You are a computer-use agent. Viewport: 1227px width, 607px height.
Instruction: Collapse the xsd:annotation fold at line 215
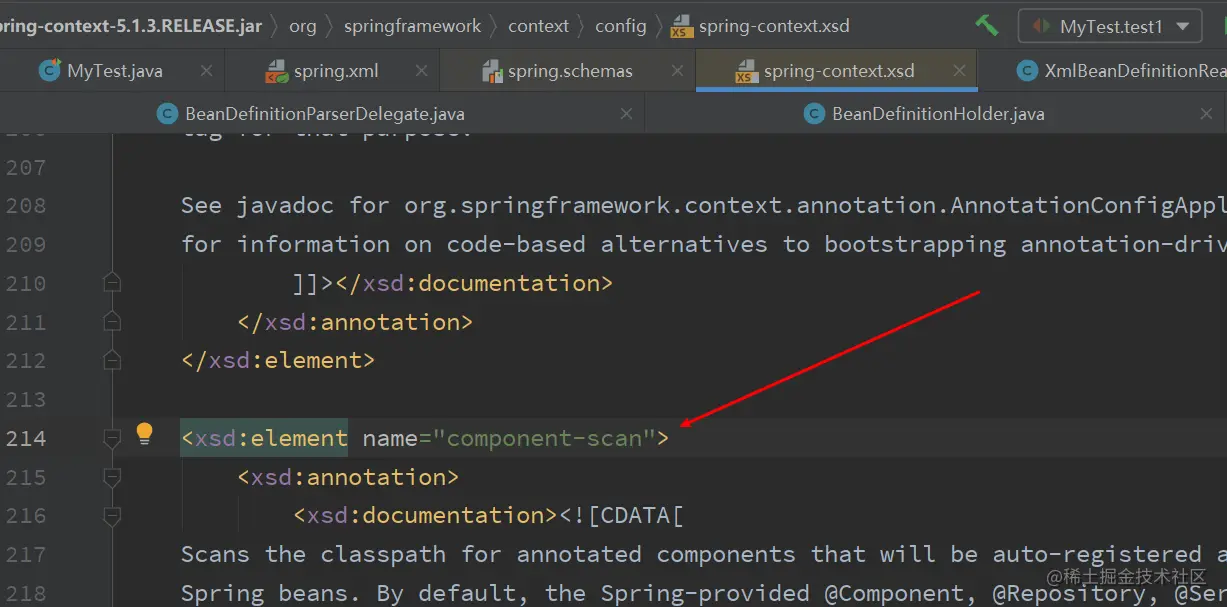click(x=112, y=477)
